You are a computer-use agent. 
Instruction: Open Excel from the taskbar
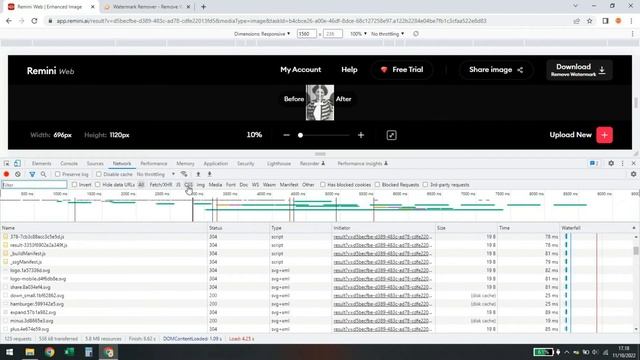pyautogui.click(x=69, y=352)
